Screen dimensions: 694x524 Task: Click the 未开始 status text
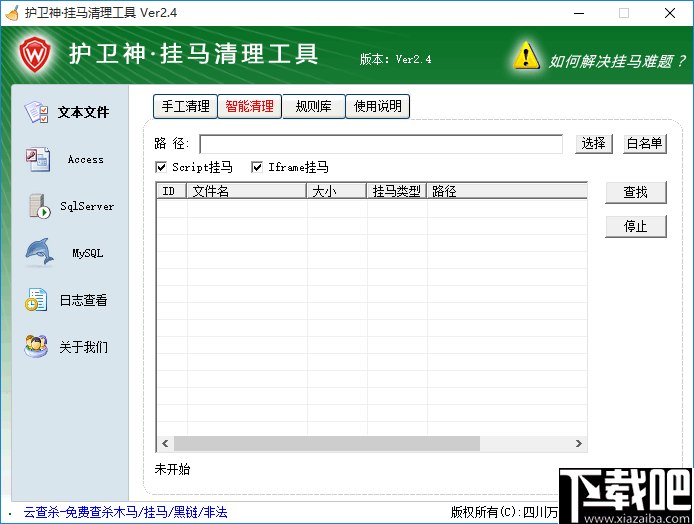pyautogui.click(x=172, y=470)
